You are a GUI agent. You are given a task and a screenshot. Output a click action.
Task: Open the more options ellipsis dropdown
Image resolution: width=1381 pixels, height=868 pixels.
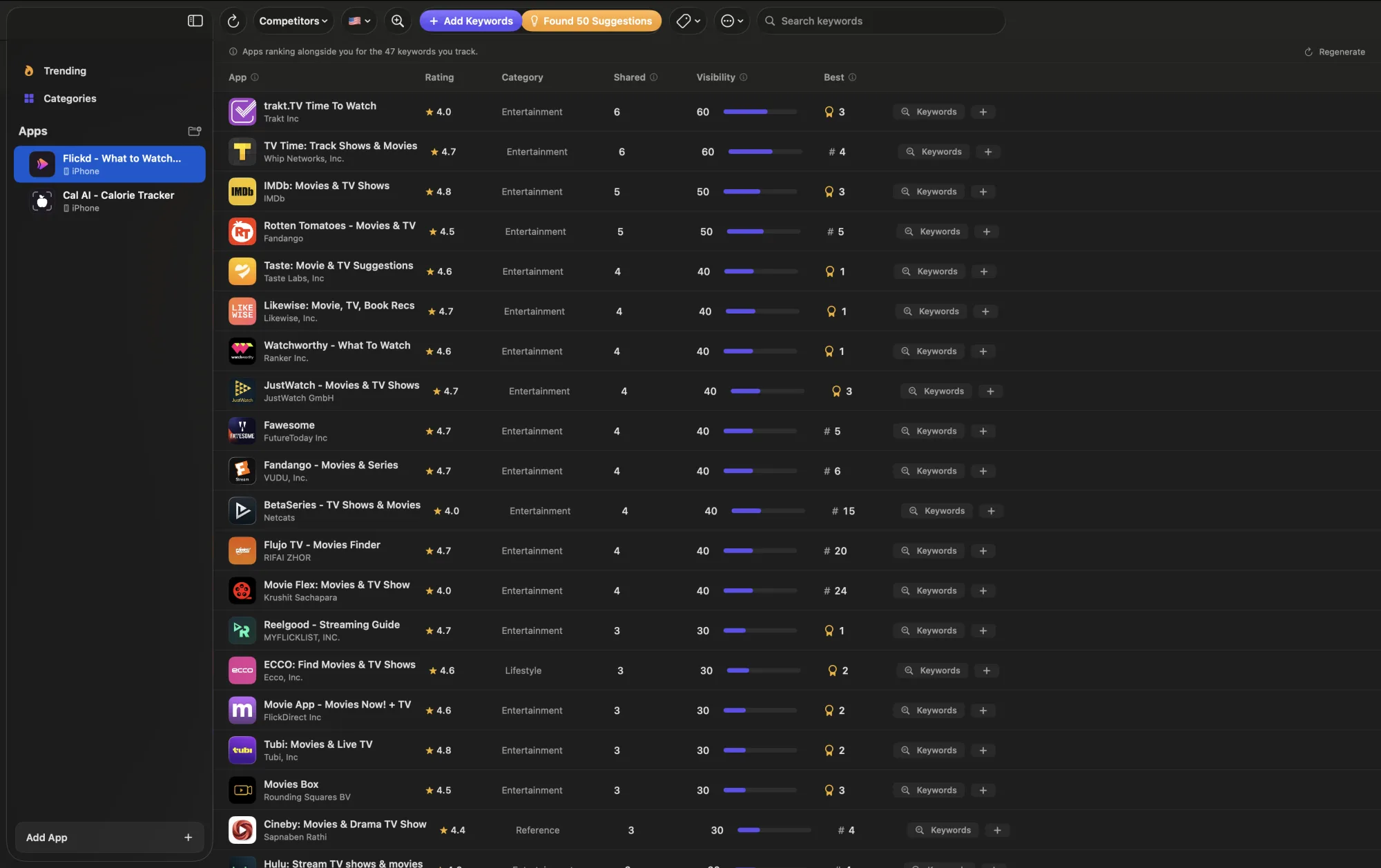[x=732, y=21]
